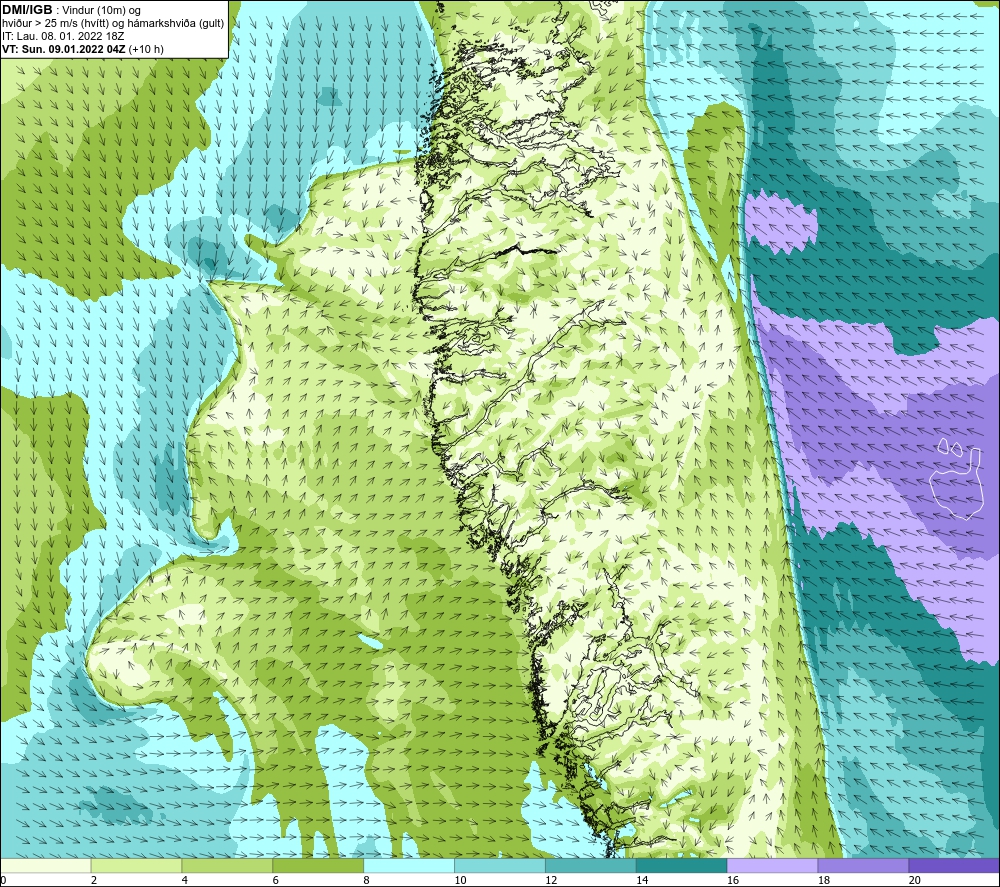The height and width of the screenshot is (887, 1000).
Task: Click the large white gust contour outline
Action: click(x=955, y=485)
